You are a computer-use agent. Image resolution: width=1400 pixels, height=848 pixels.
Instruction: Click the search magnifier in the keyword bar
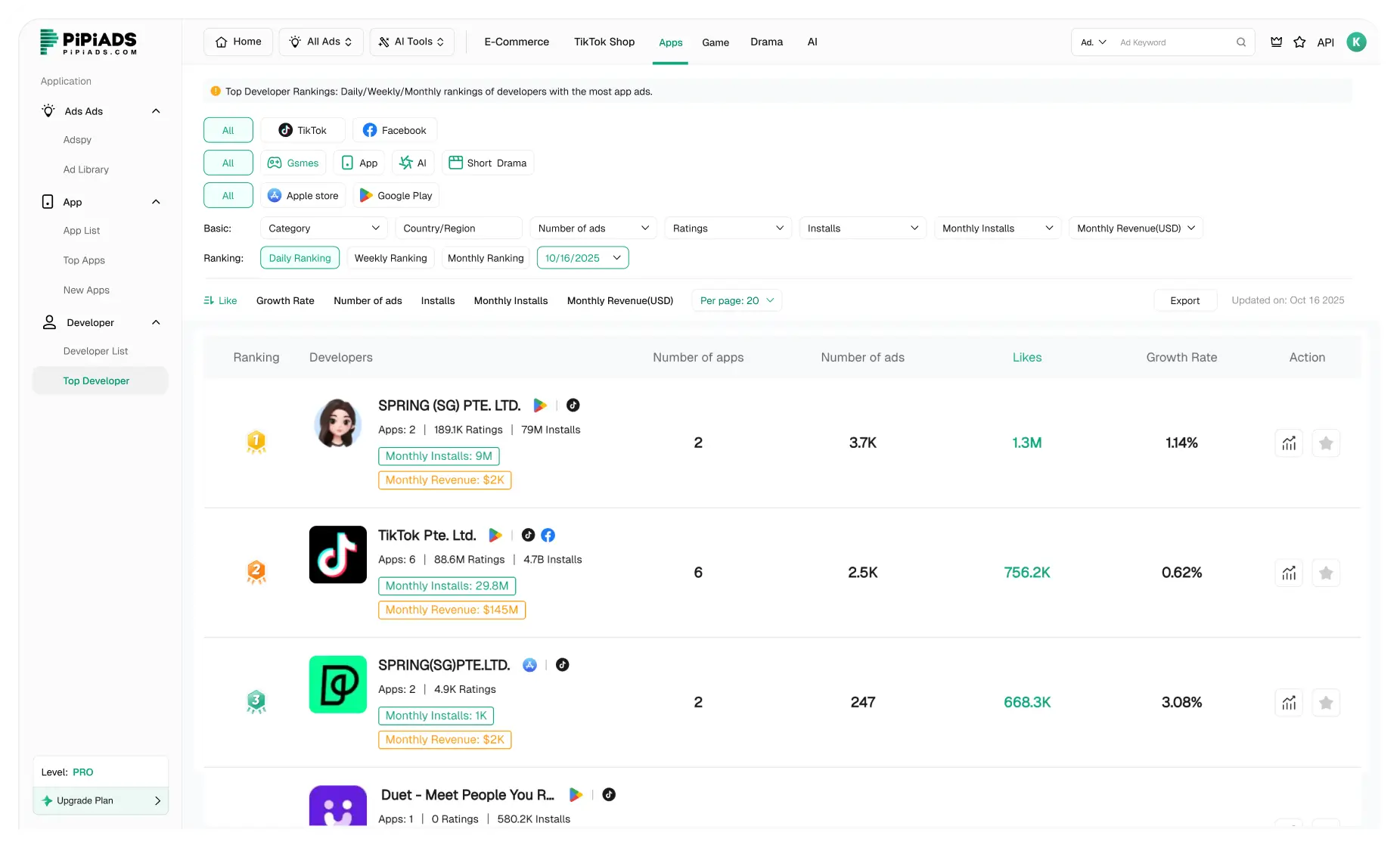coord(1240,42)
